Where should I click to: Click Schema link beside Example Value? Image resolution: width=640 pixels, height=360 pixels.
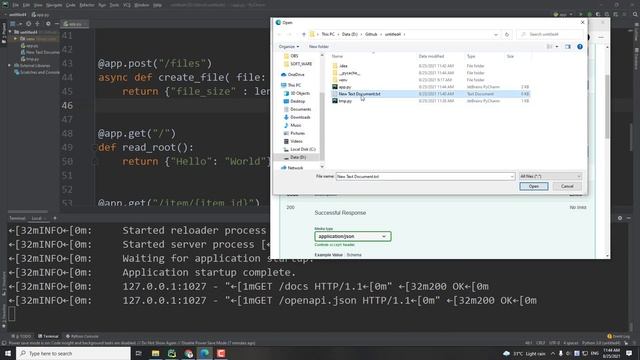354,255
